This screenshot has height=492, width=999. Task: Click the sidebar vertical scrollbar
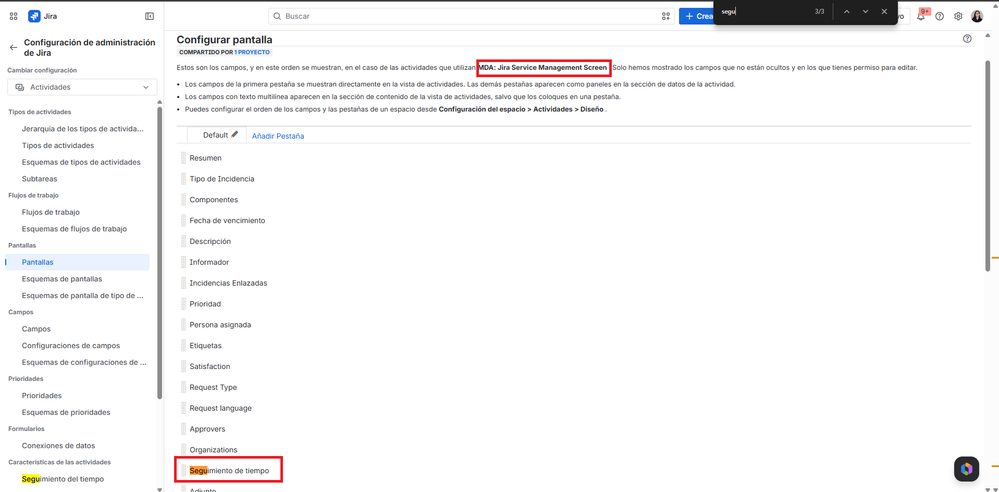point(159,255)
